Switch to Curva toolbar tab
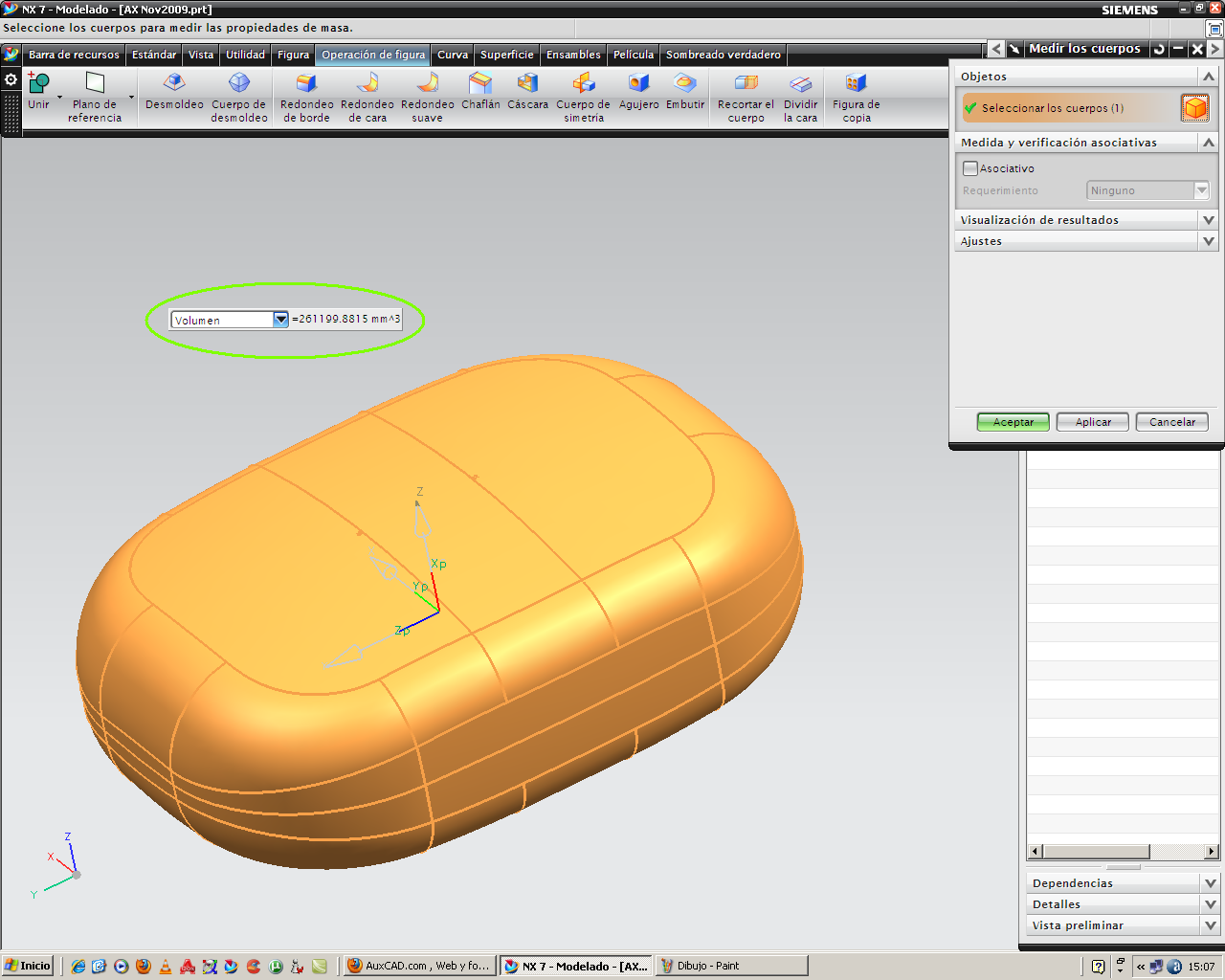Viewport: 1225px width, 980px height. click(453, 55)
